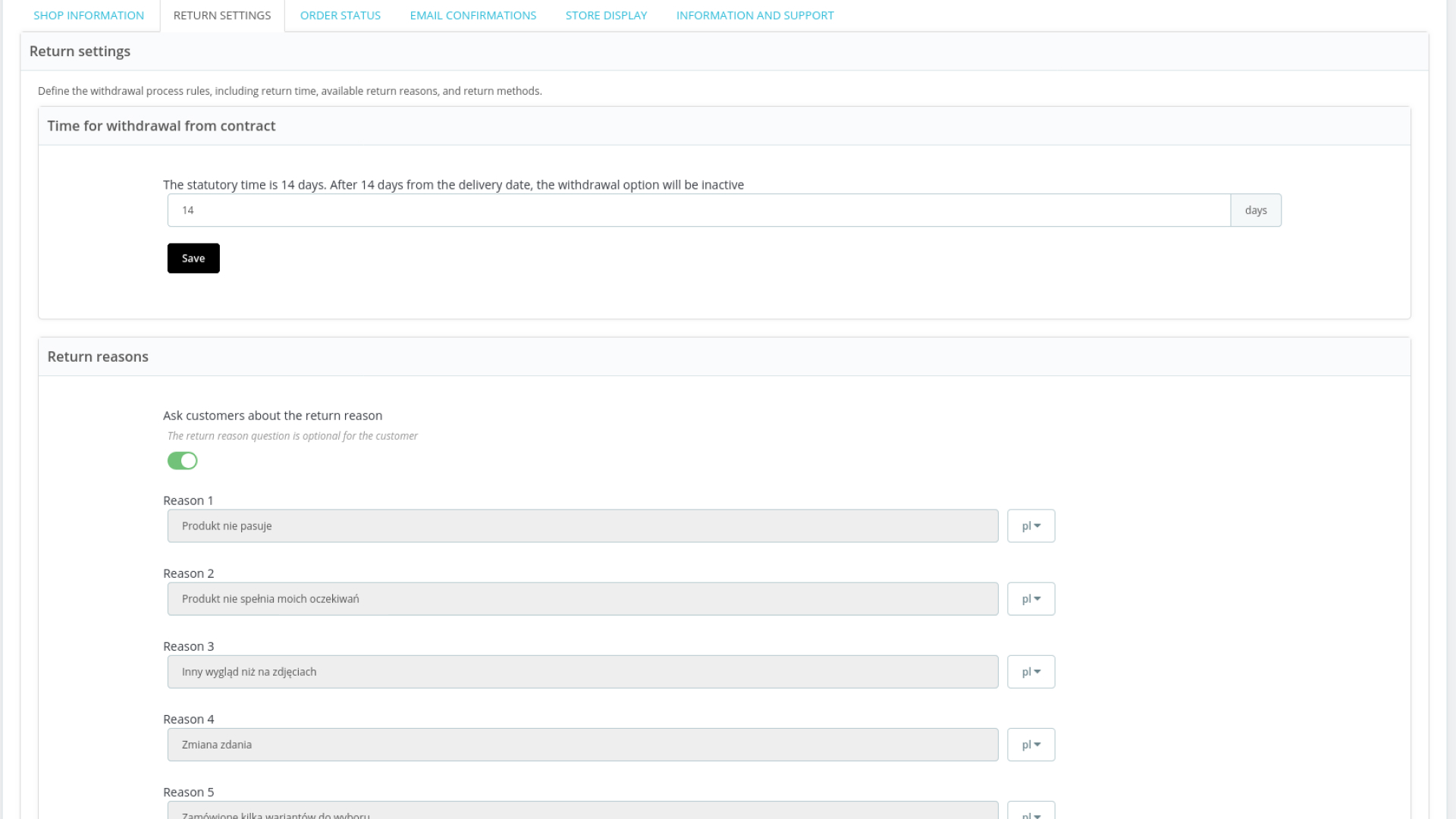The width and height of the screenshot is (1456, 819).
Task: Click the 'Inny wygląd niż na zdjęciach' field
Action: 582,671
